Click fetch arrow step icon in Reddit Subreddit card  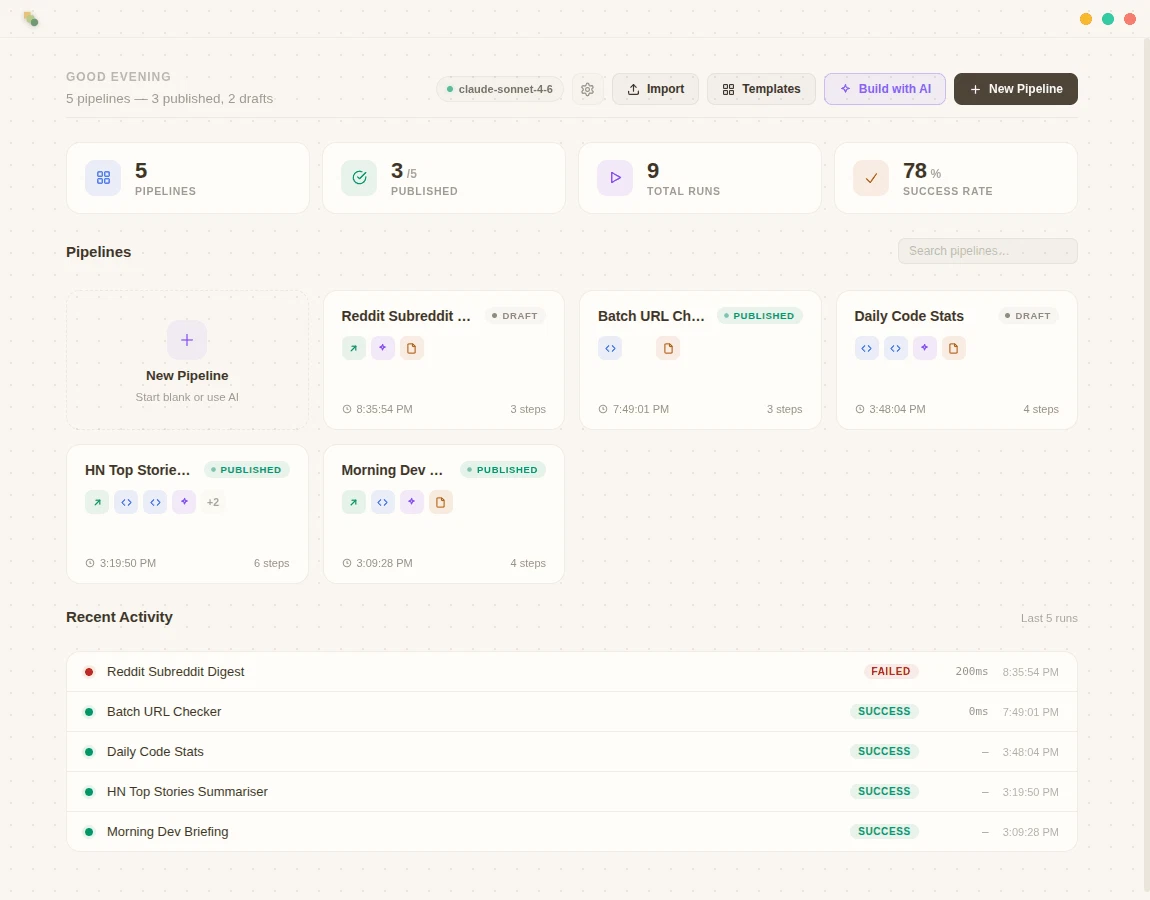tap(354, 348)
